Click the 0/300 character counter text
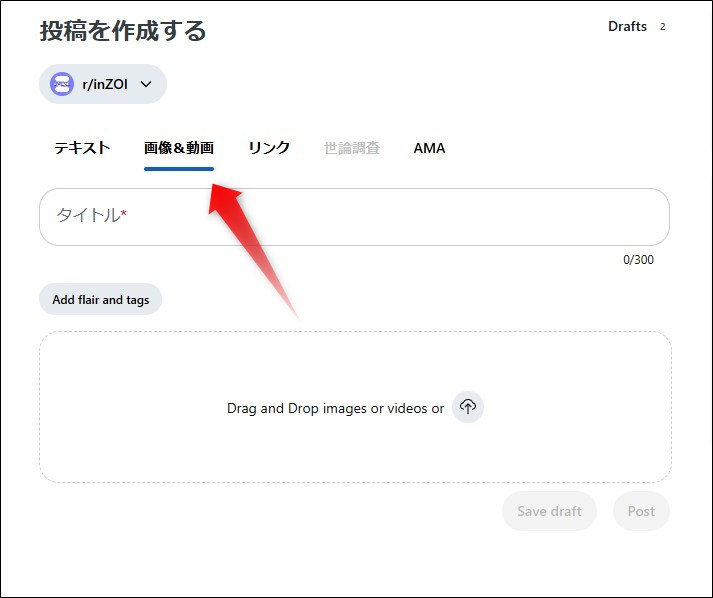Viewport: 713px width, 598px height. coord(638,260)
